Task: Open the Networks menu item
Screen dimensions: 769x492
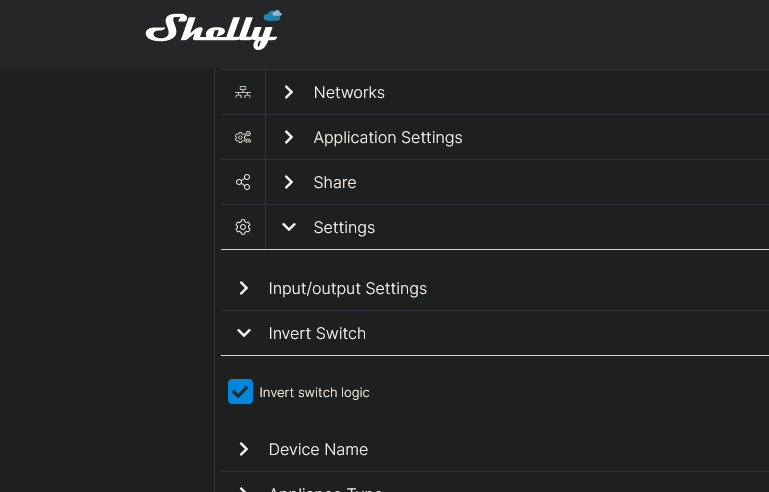Action: [x=349, y=92]
